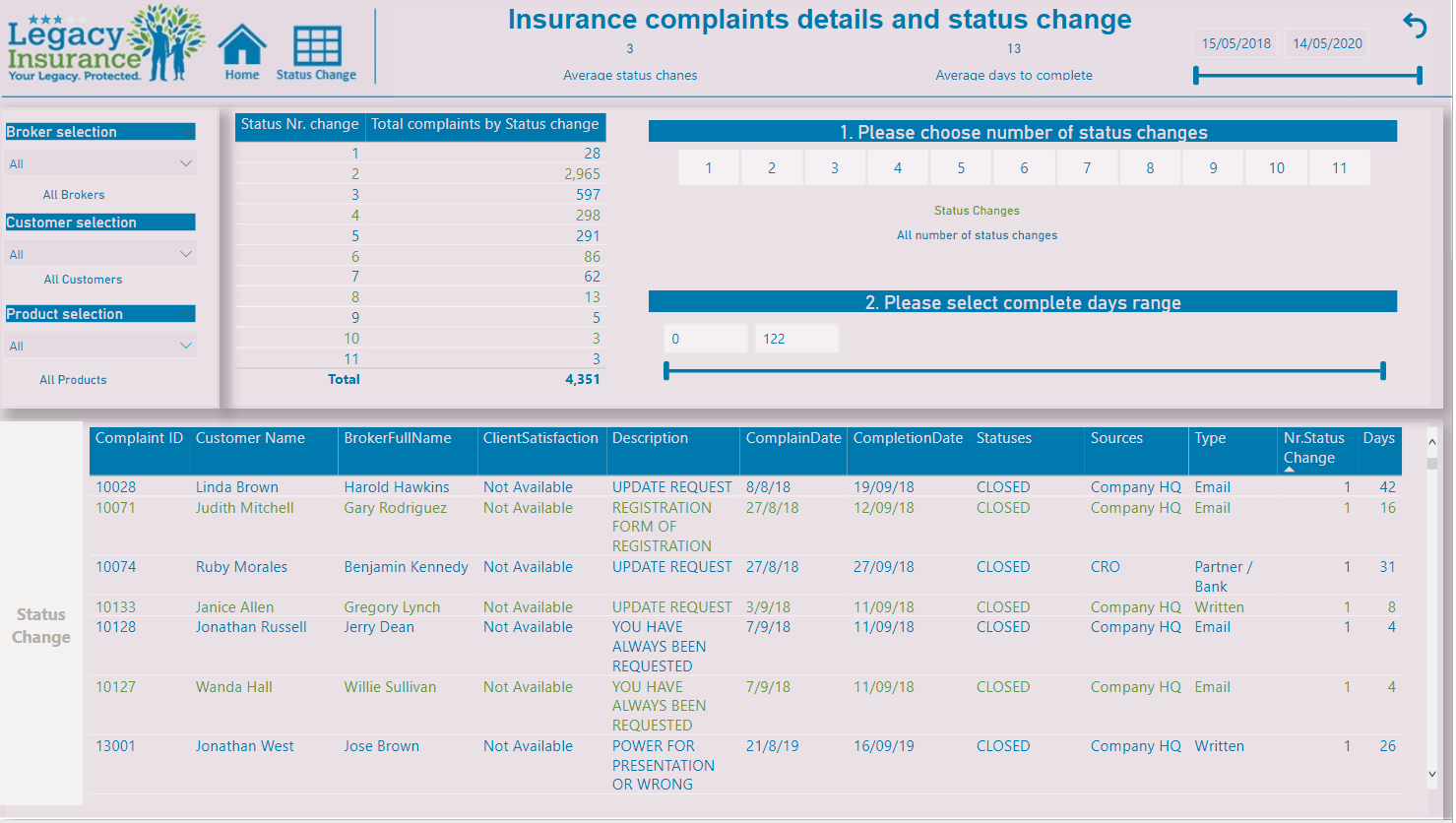Expand the Product selection header chevron
The width and height of the screenshot is (1456, 823).
pos(188,314)
